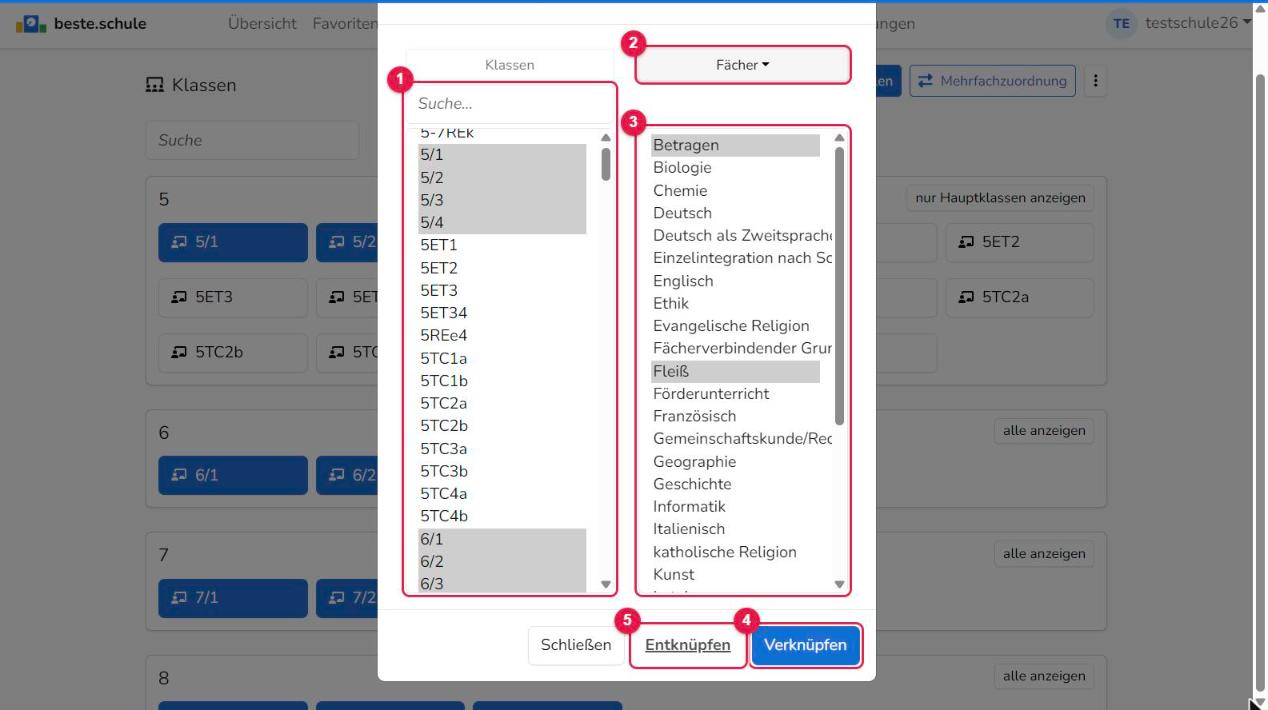Select Englisch in the subject list
Image resolution: width=1268 pixels, height=710 pixels.
[735, 281]
